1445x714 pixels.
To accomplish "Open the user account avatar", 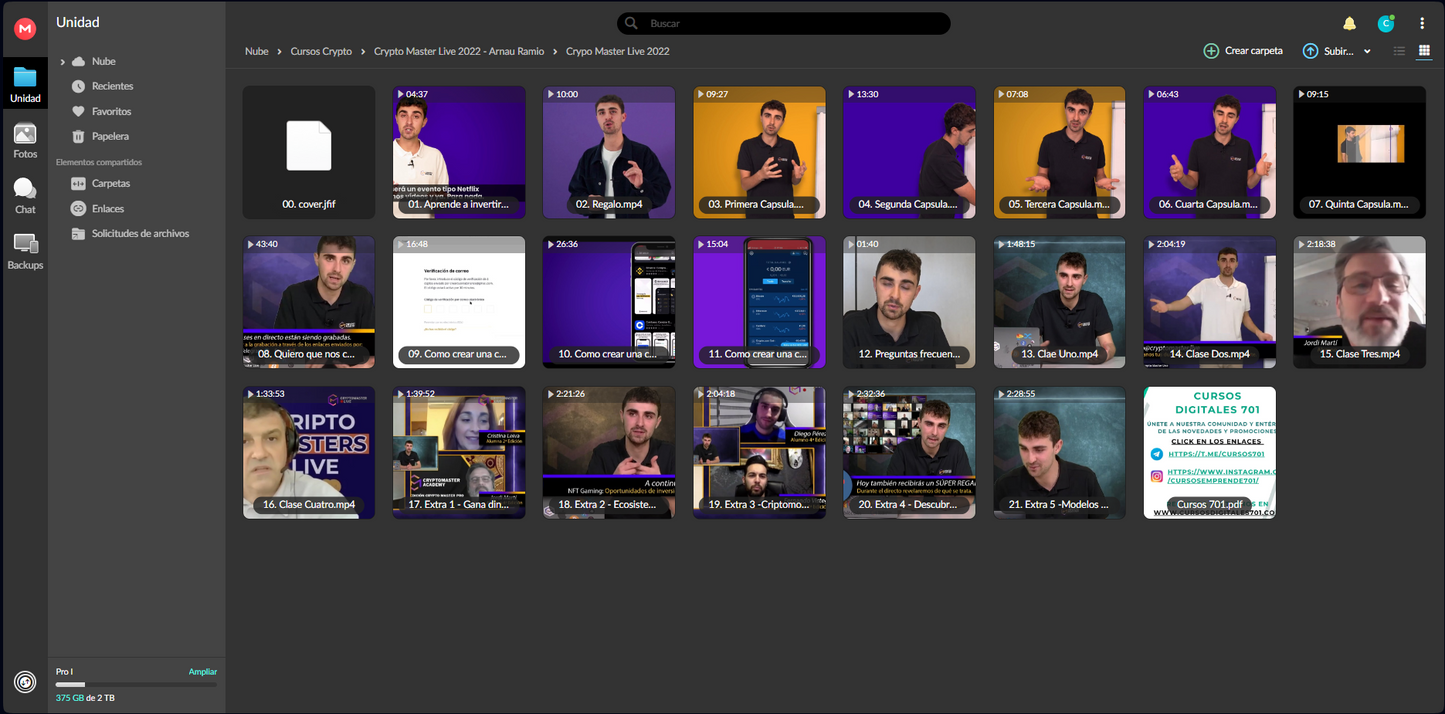I will (1385, 24).
